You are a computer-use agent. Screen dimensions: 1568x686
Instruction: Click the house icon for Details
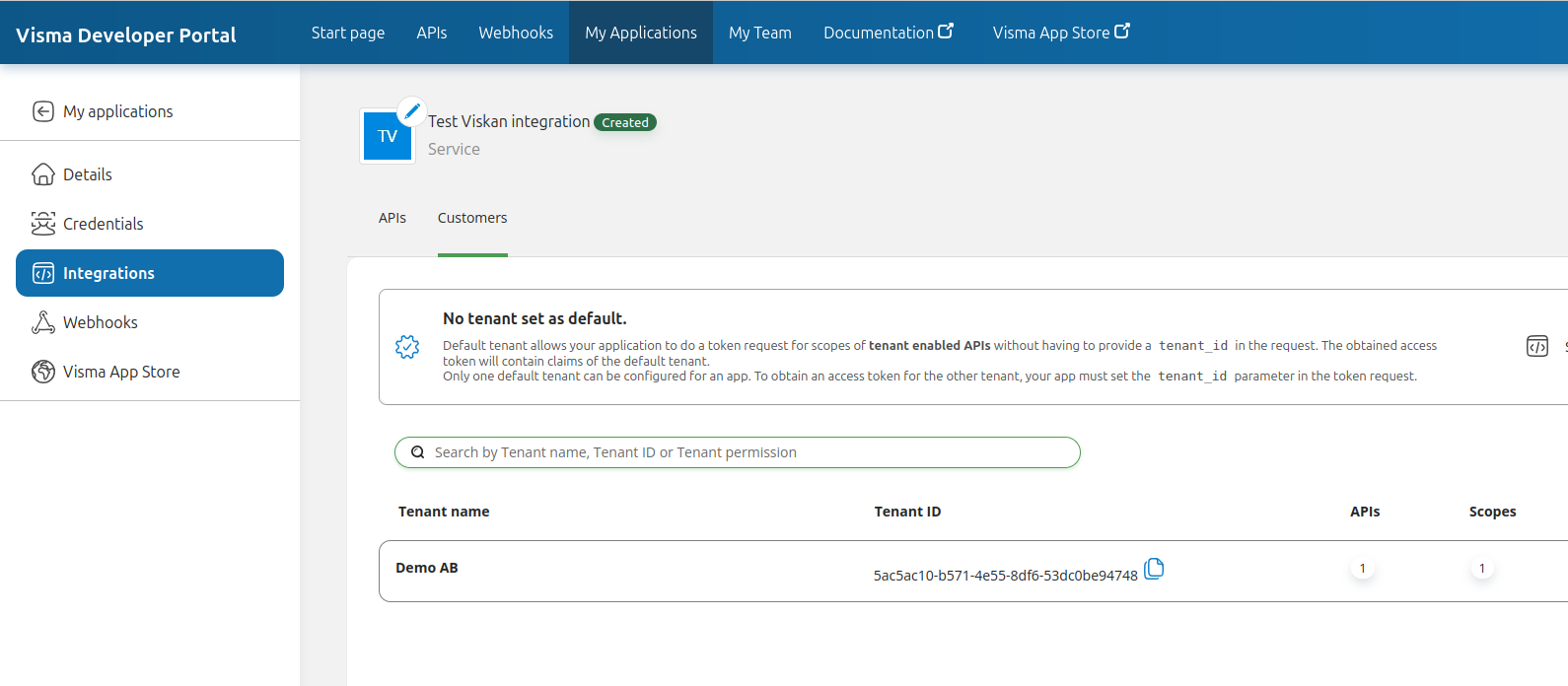[43, 174]
